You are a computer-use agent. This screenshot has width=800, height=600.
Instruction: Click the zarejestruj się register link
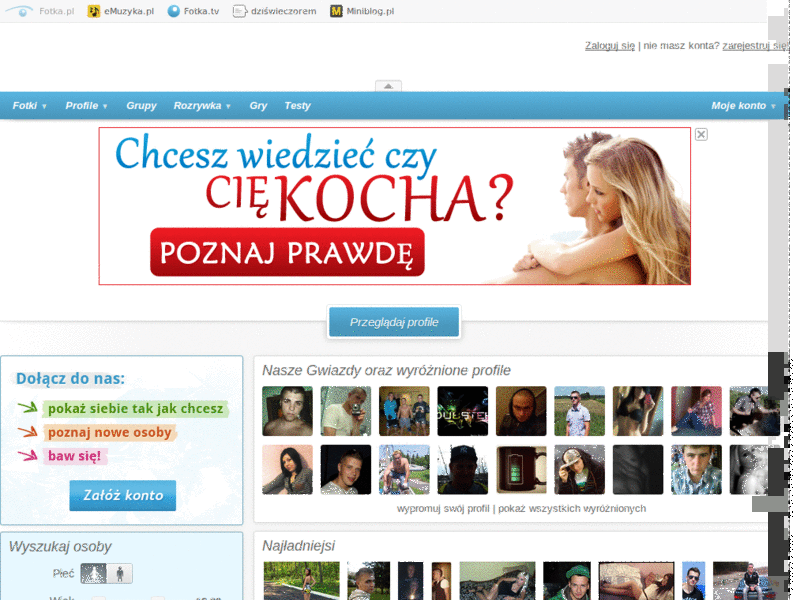click(x=755, y=46)
